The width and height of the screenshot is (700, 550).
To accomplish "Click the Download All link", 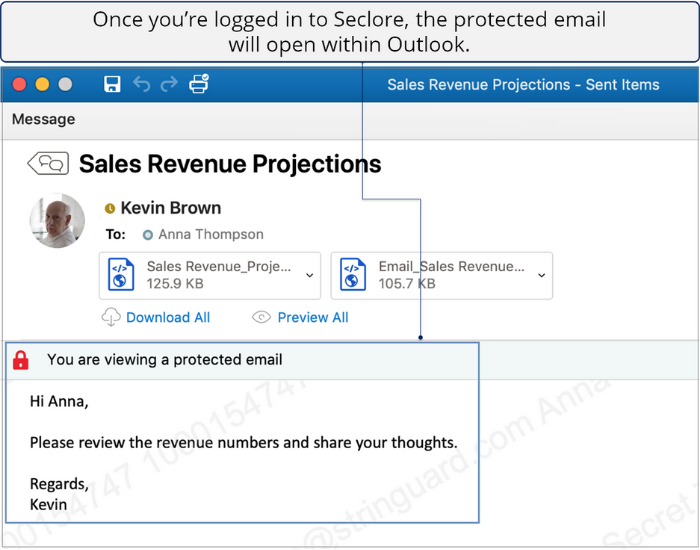I will point(168,317).
